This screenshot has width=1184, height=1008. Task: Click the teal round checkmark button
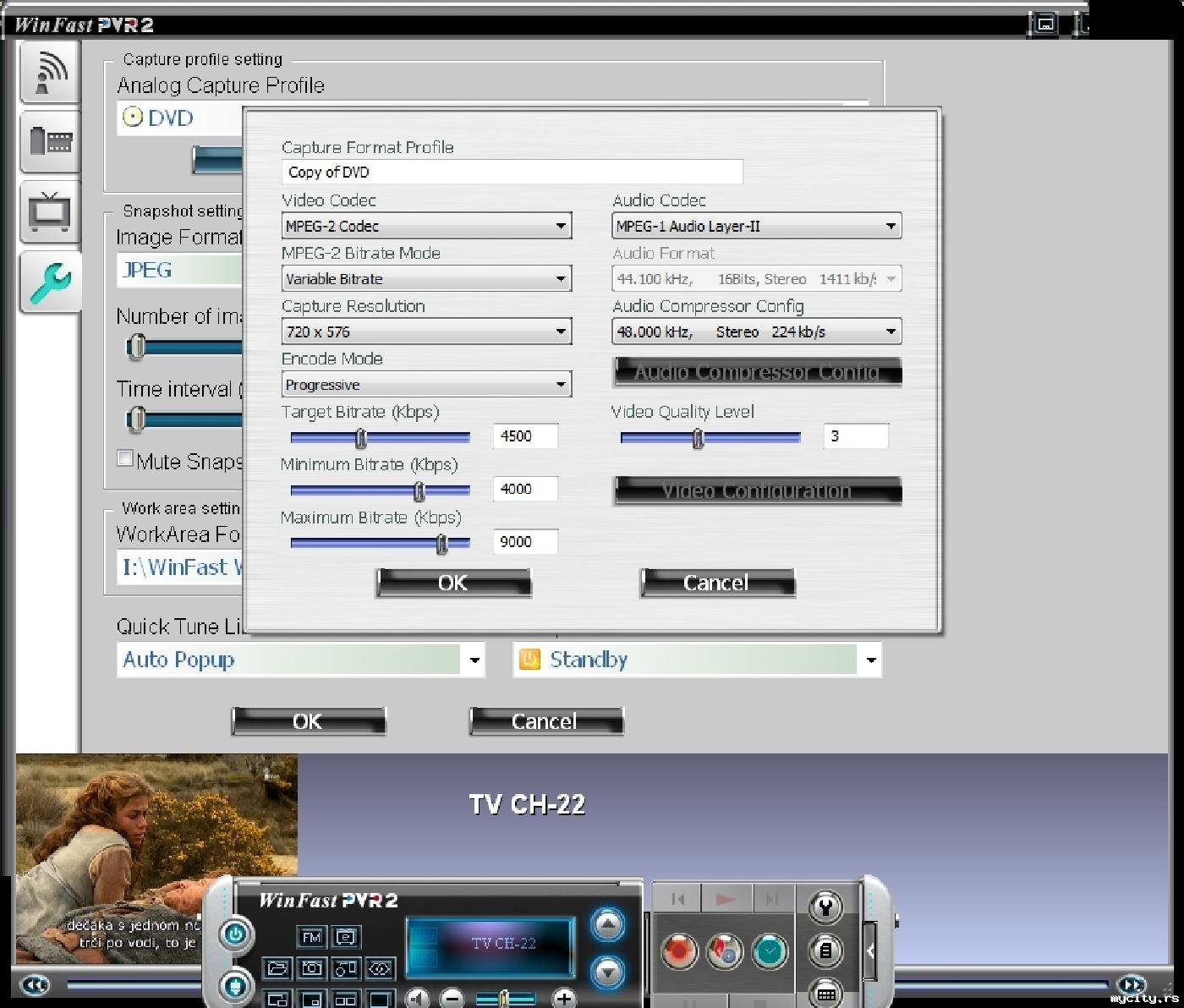770,950
